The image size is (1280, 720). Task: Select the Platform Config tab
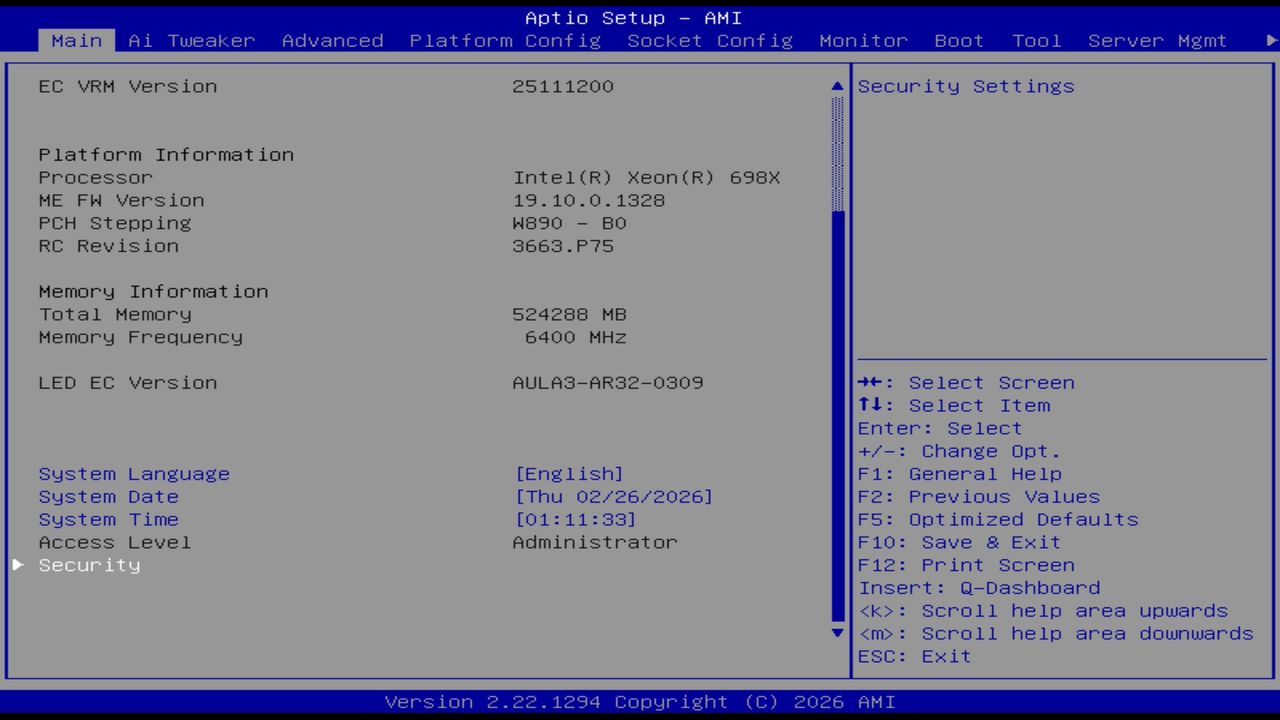pyautogui.click(x=505, y=40)
